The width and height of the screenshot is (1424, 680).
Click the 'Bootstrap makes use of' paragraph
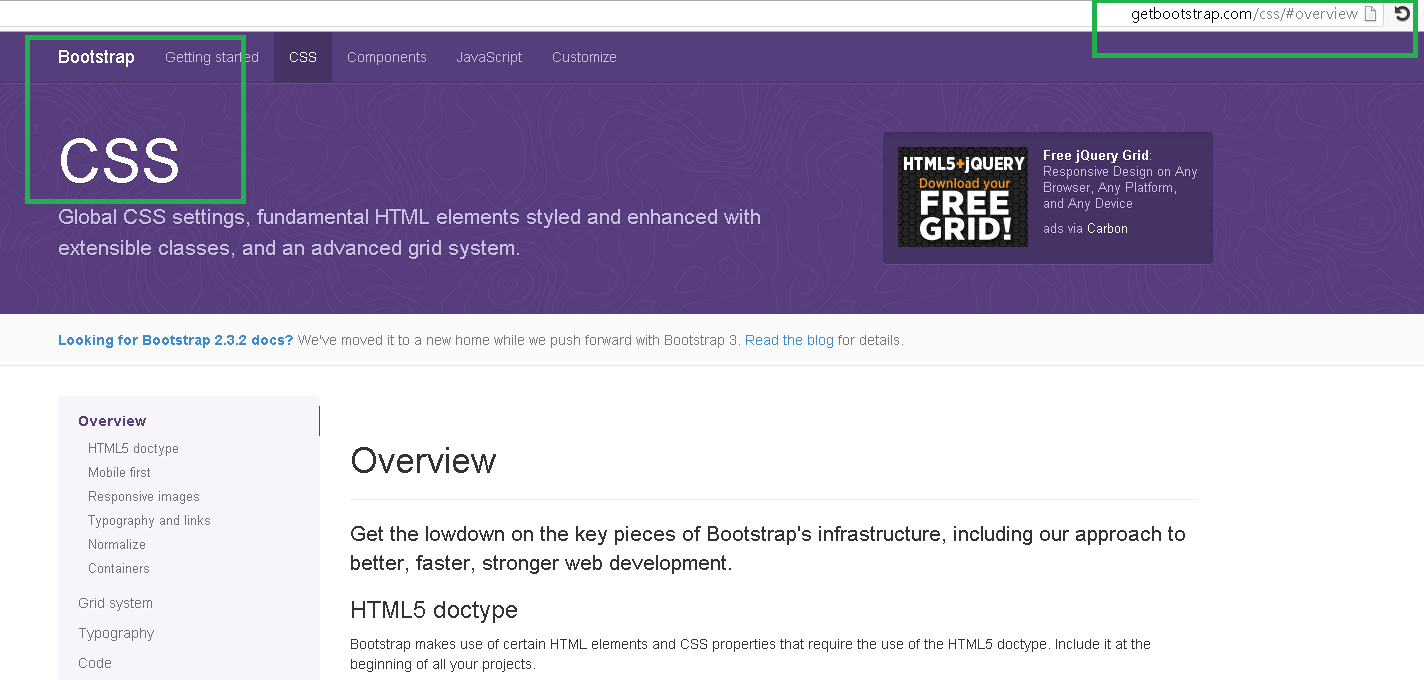tap(750, 654)
